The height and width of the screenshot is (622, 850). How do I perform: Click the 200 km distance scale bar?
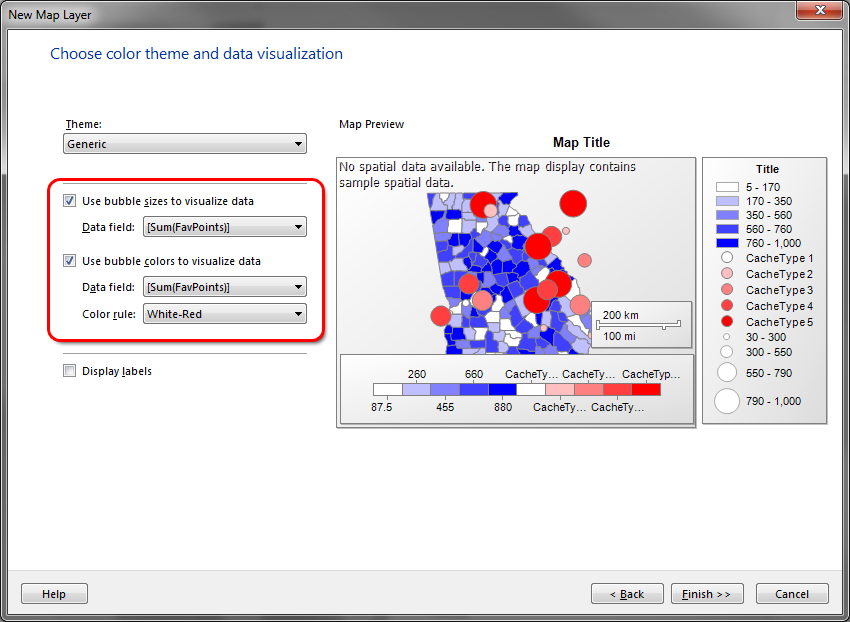click(x=641, y=324)
